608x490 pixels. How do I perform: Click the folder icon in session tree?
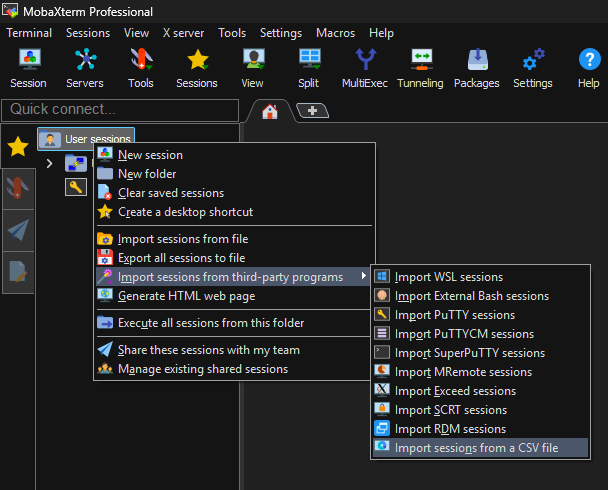pos(76,164)
